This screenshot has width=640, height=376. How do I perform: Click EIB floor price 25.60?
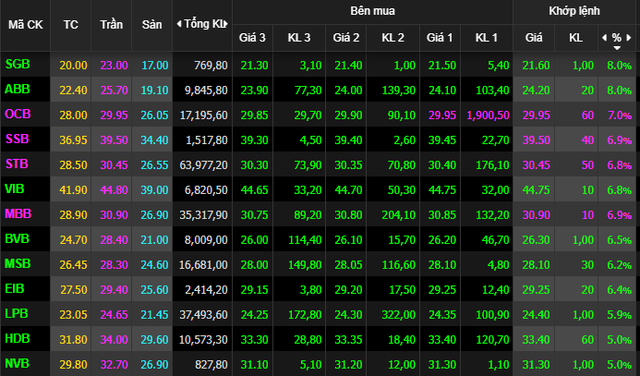[155, 289]
